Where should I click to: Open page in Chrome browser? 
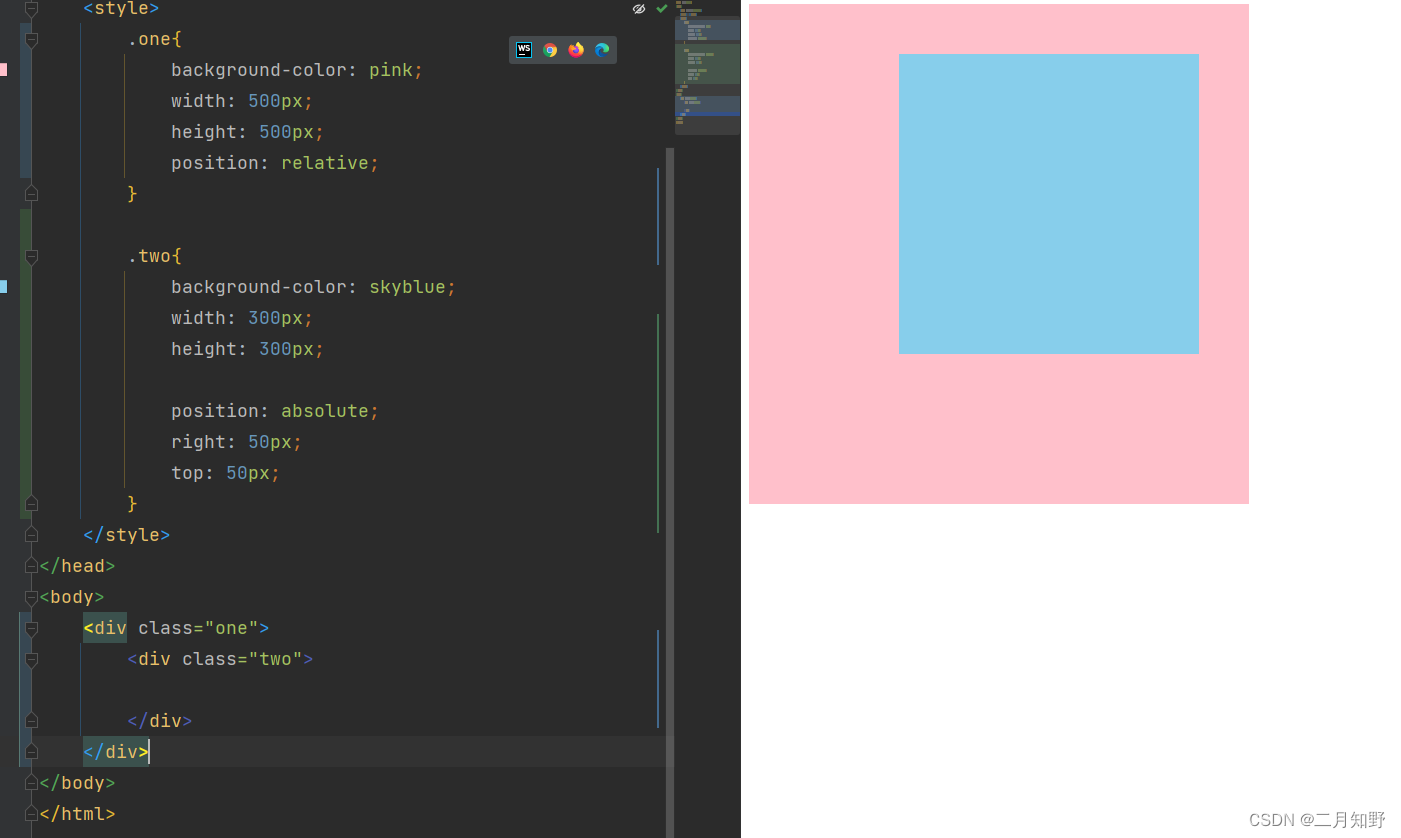(x=550, y=50)
